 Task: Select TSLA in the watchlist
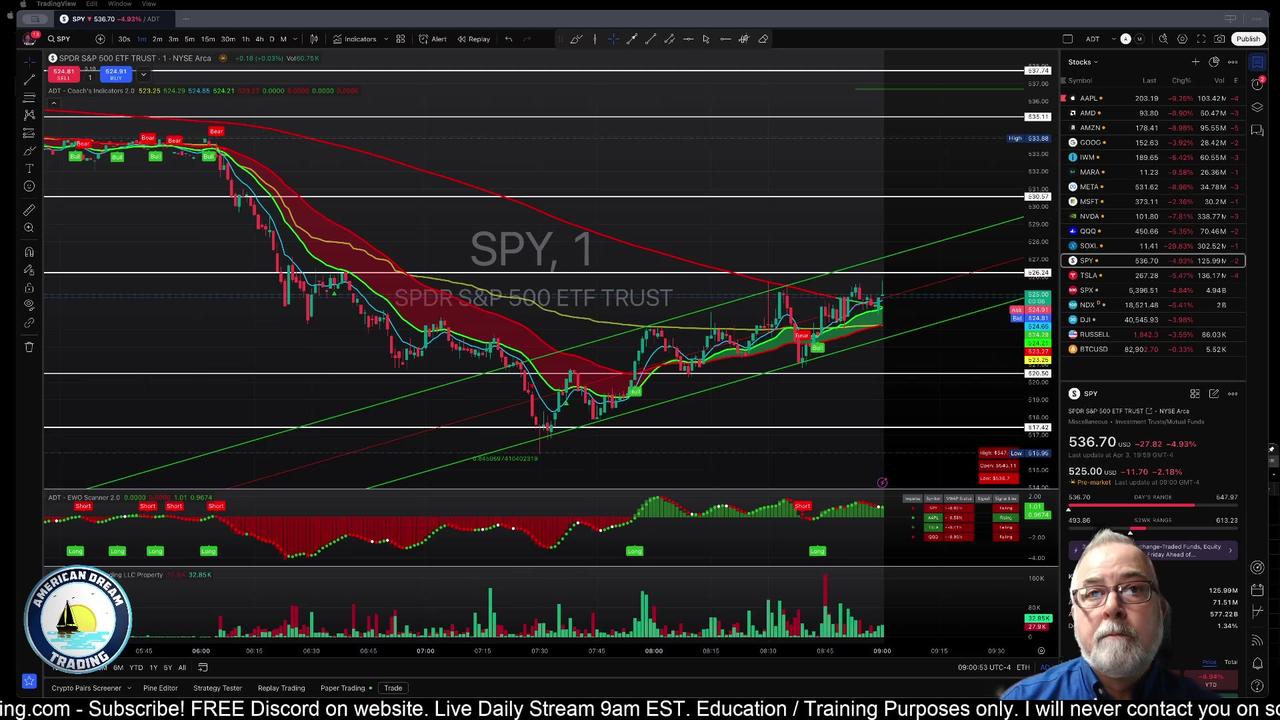click(1153, 275)
